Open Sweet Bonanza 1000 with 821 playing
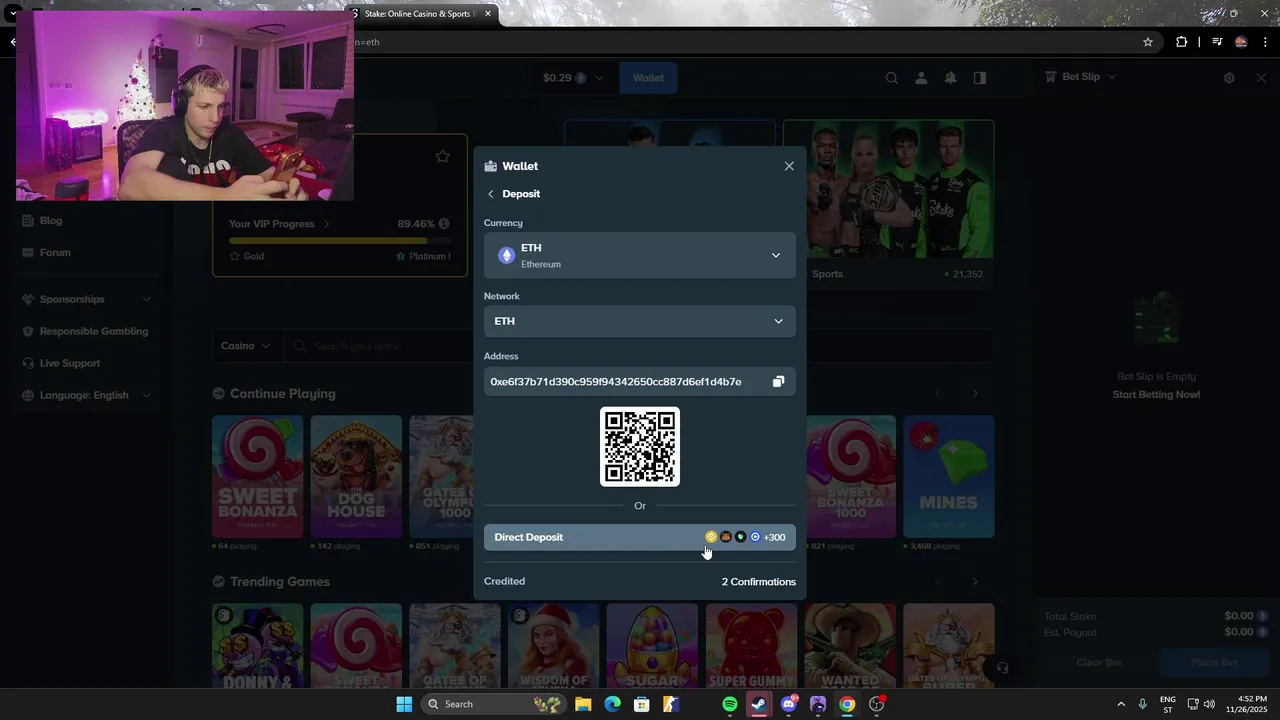Image resolution: width=1280 pixels, height=720 pixels. pos(850,477)
